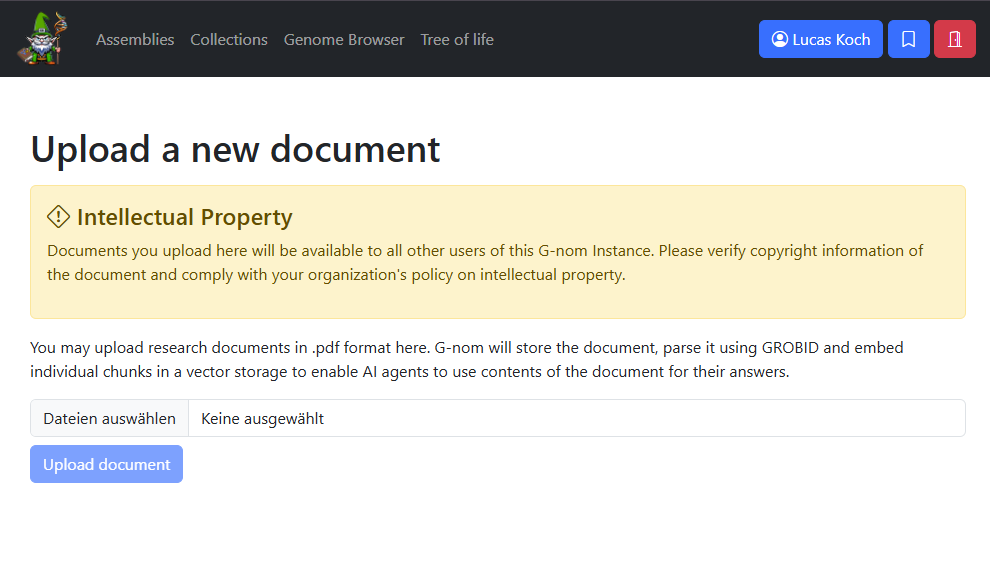
Task: Go to Collections in the navbar
Action: click(229, 39)
